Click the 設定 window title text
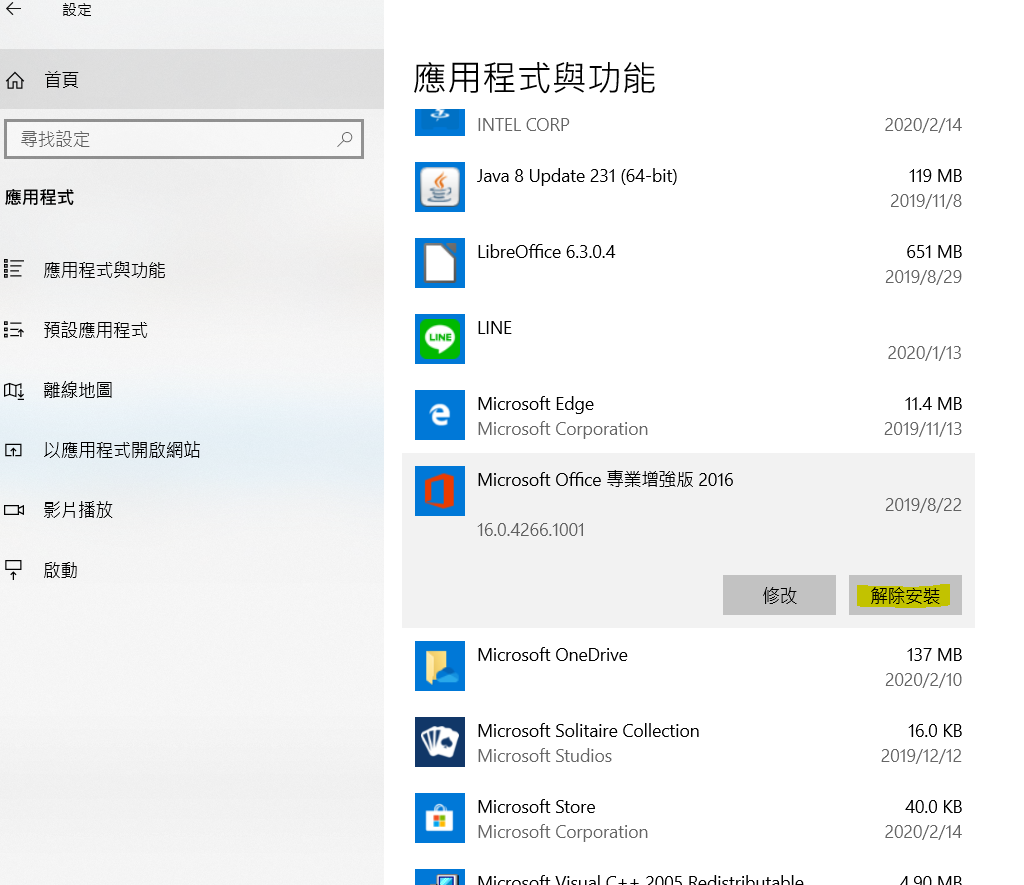 point(77,10)
